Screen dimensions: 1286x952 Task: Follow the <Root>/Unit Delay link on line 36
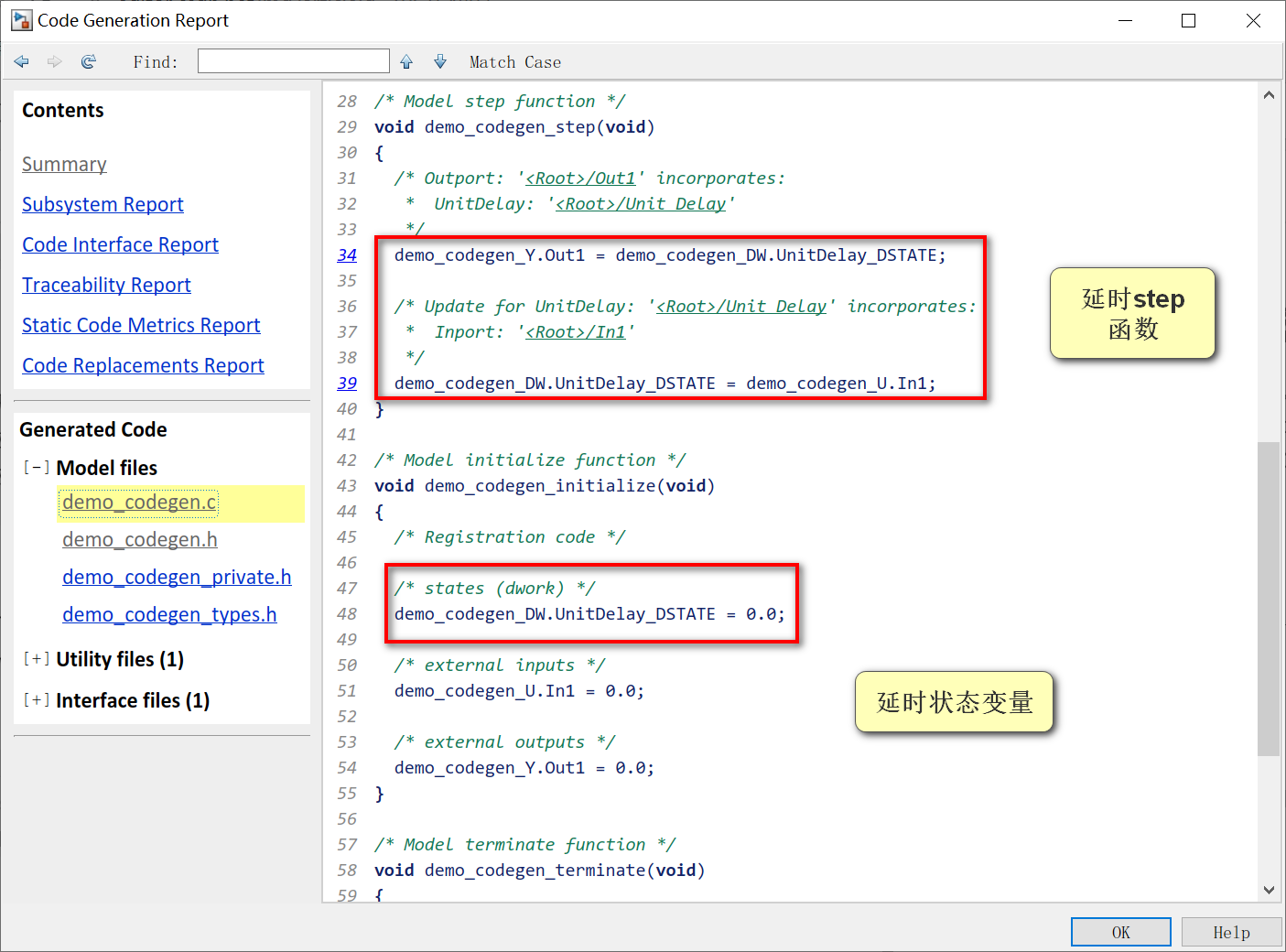point(741,307)
